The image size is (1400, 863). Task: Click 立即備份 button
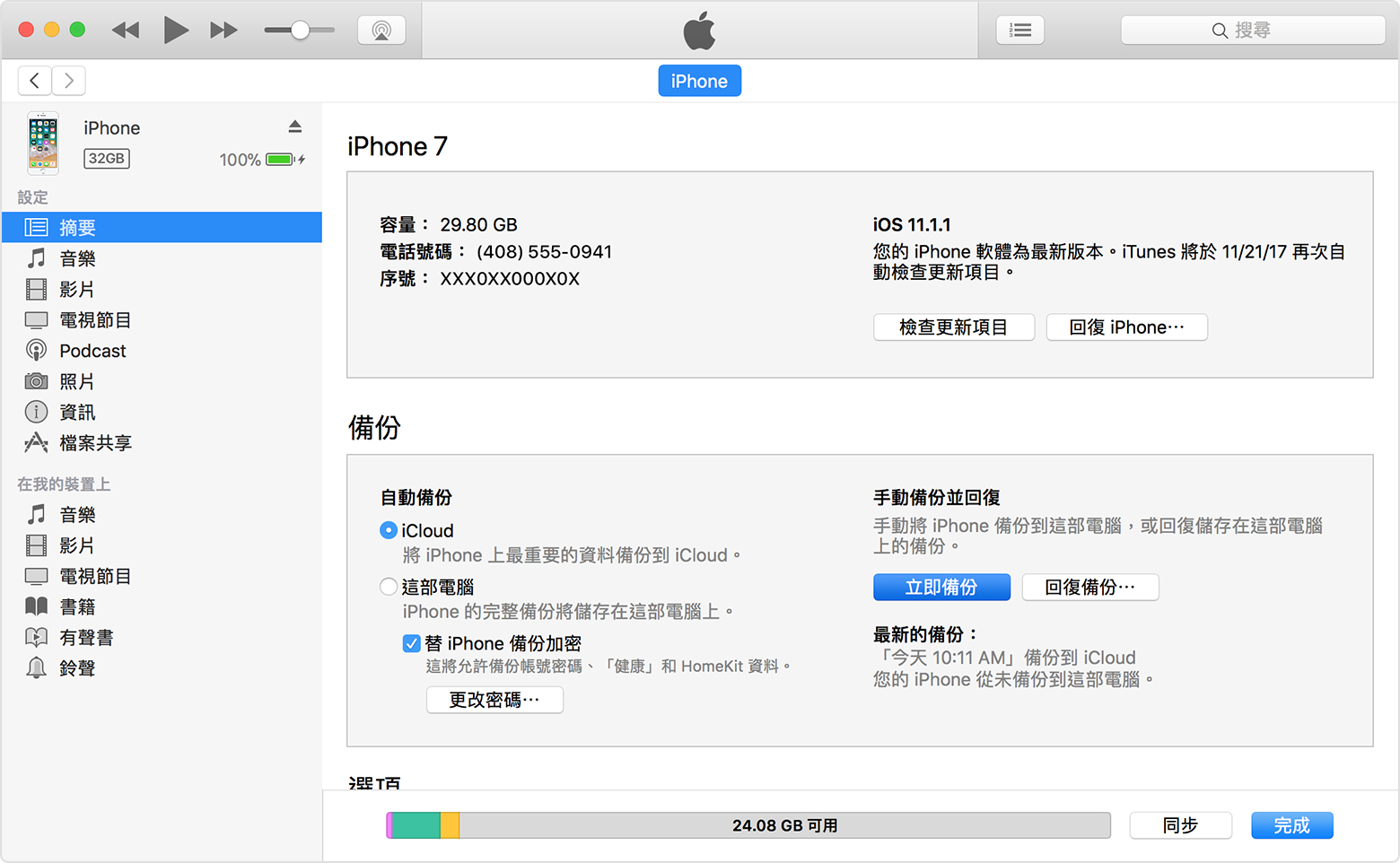941,588
